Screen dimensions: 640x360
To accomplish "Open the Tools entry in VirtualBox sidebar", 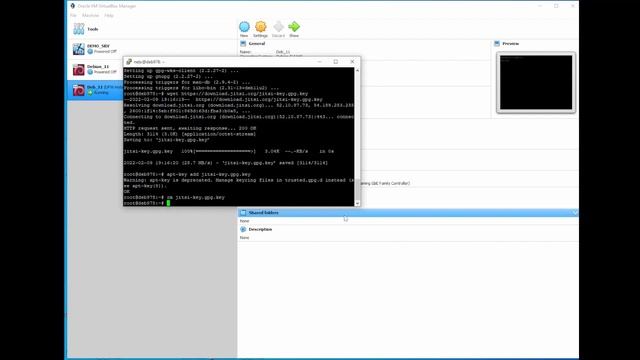I will pos(151,29).
